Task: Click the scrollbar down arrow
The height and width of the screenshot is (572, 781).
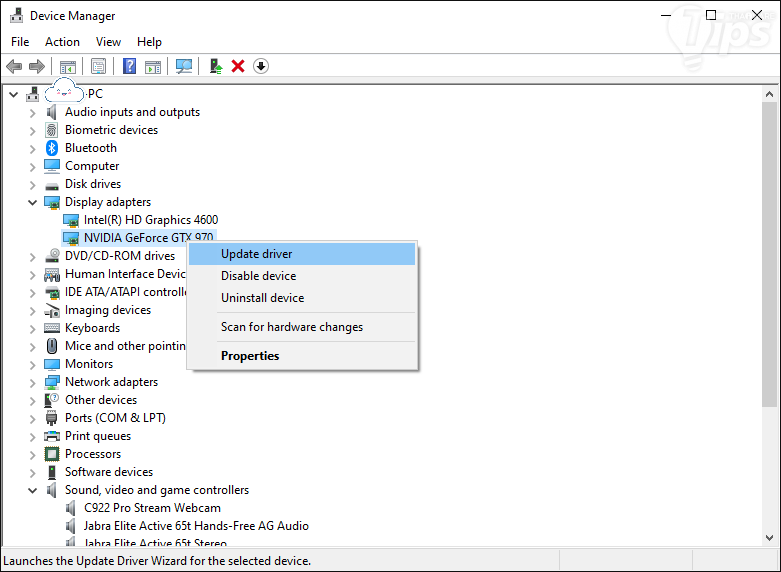Action: [x=770, y=537]
